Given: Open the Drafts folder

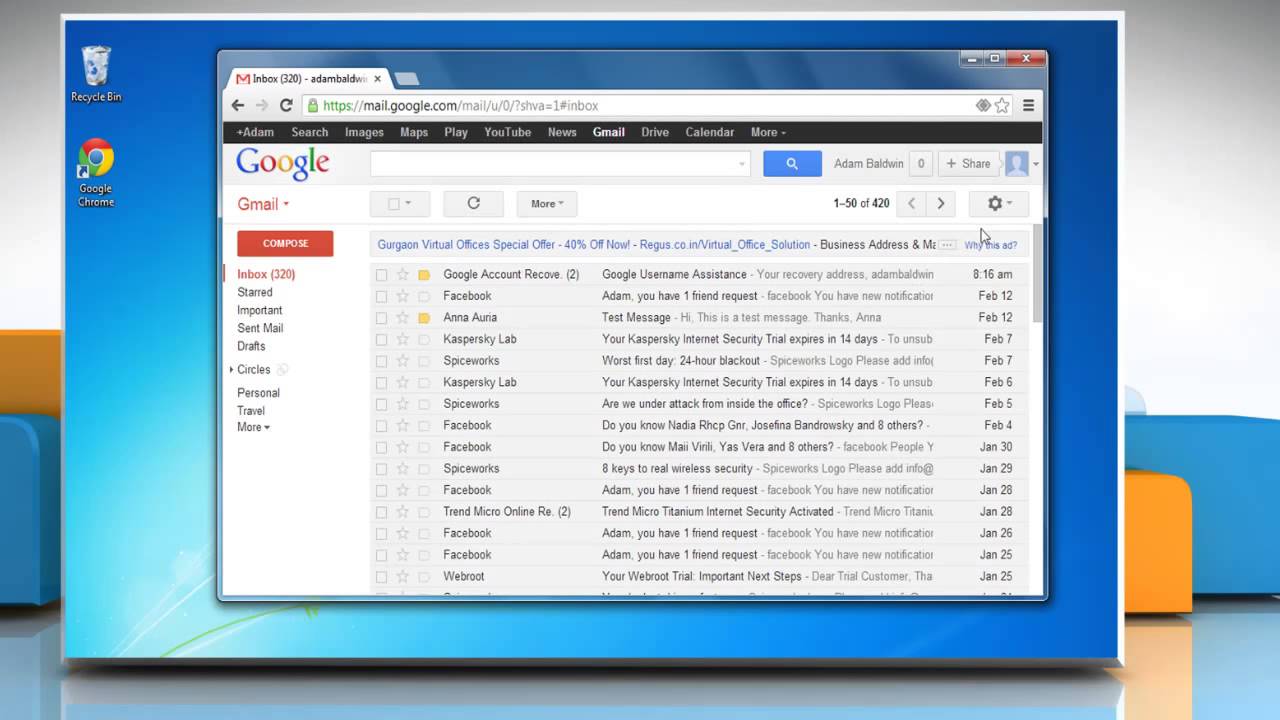Looking at the screenshot, I should point(251,346).
